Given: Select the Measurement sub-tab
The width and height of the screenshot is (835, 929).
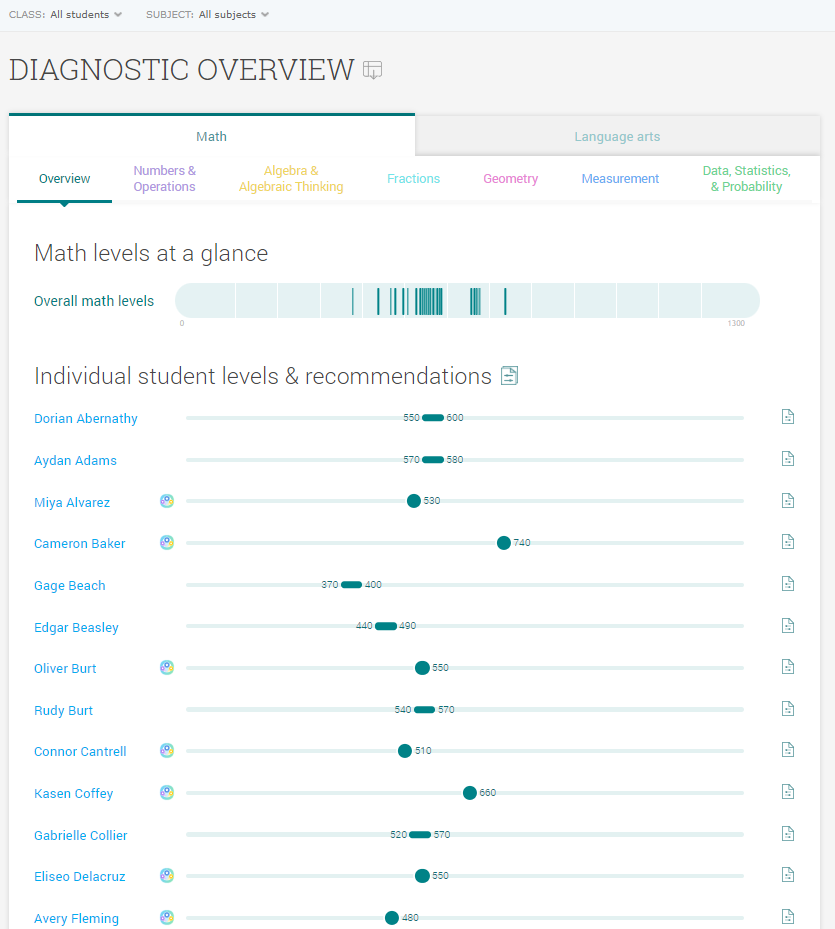Looking at the screenshot, I should click(x=620, y=178).
